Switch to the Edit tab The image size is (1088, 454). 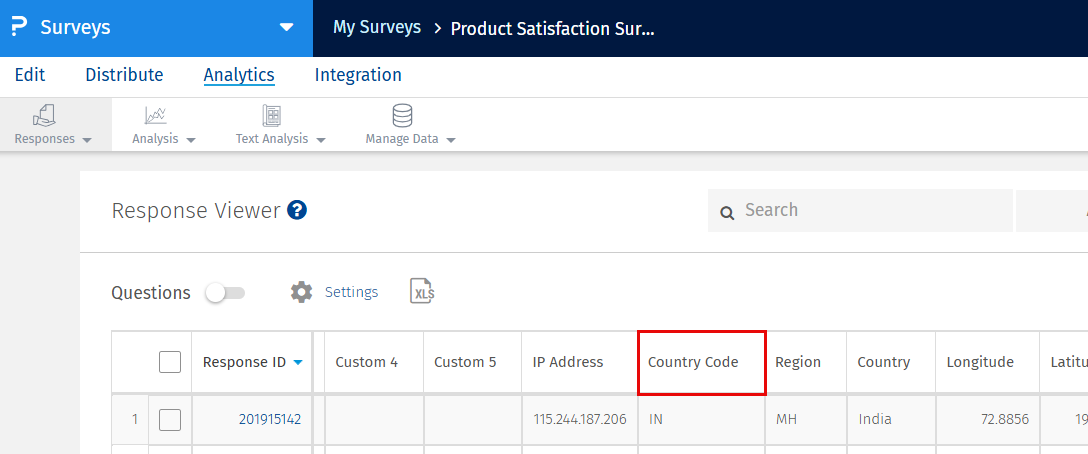point(30,75)
